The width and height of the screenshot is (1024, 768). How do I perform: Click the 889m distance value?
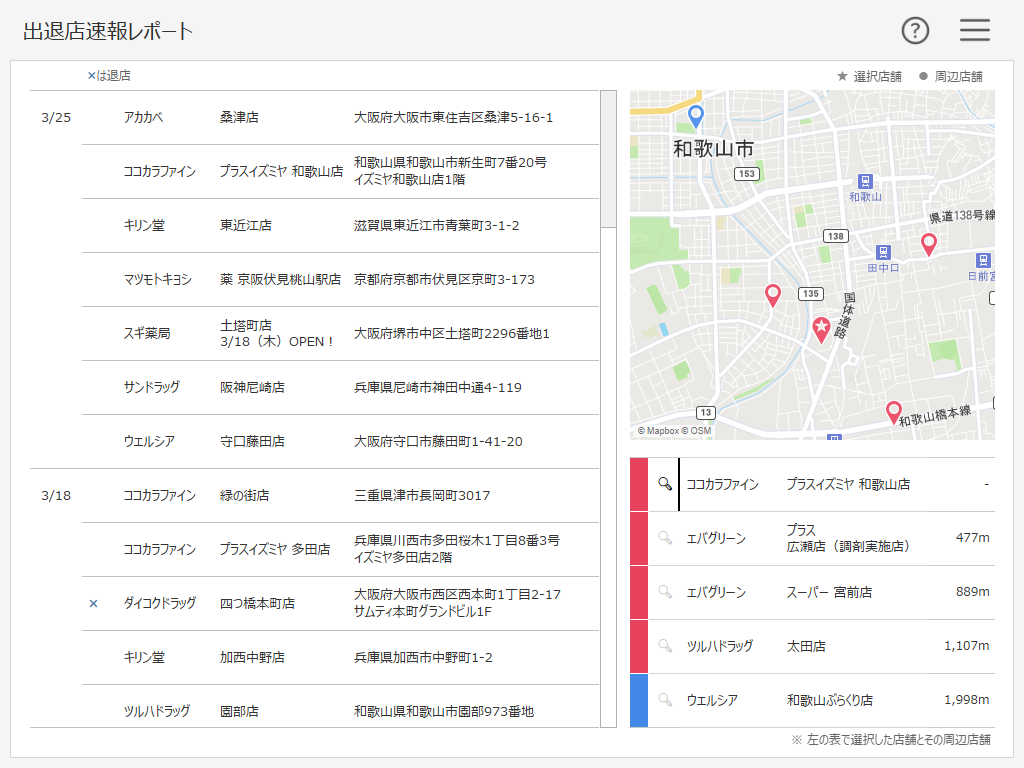tap(972, 592)
